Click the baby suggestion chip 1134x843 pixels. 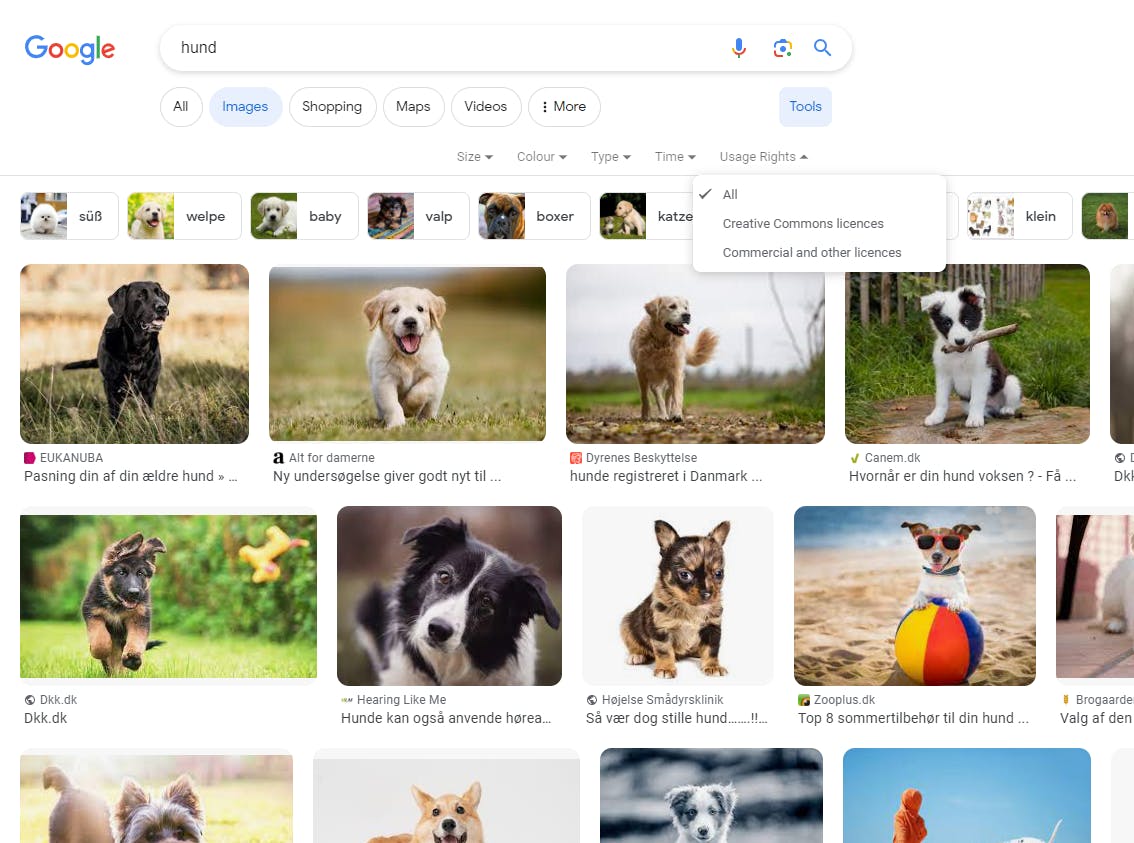coord(304,215)
